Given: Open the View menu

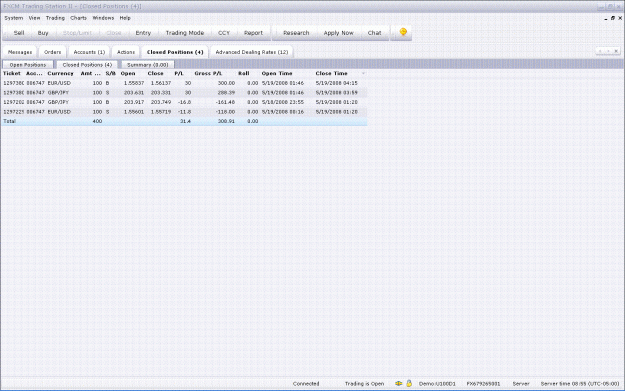Looking at the screenshot, I should point(34,18).
